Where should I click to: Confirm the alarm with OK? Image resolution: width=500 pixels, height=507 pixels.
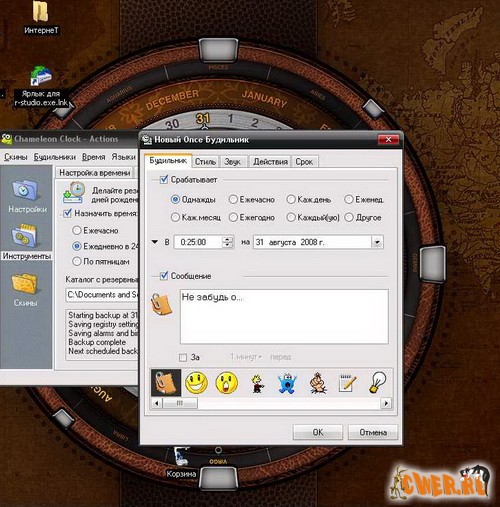coord(318,432)
